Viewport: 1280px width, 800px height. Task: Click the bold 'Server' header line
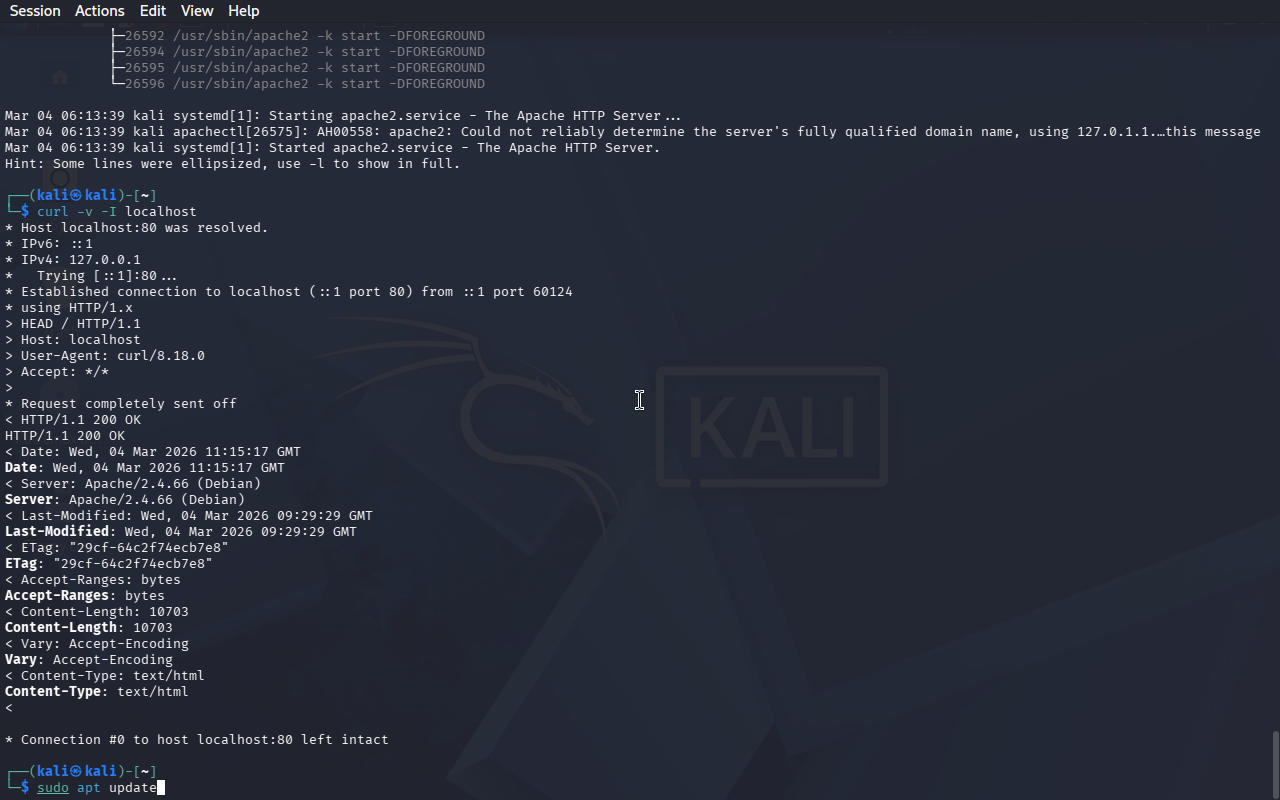(125, 499)
